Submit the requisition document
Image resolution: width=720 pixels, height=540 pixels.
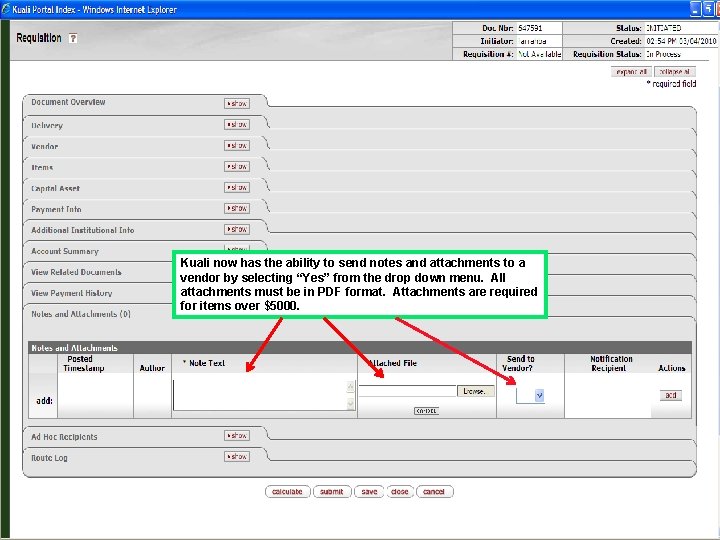click(332, 492)
